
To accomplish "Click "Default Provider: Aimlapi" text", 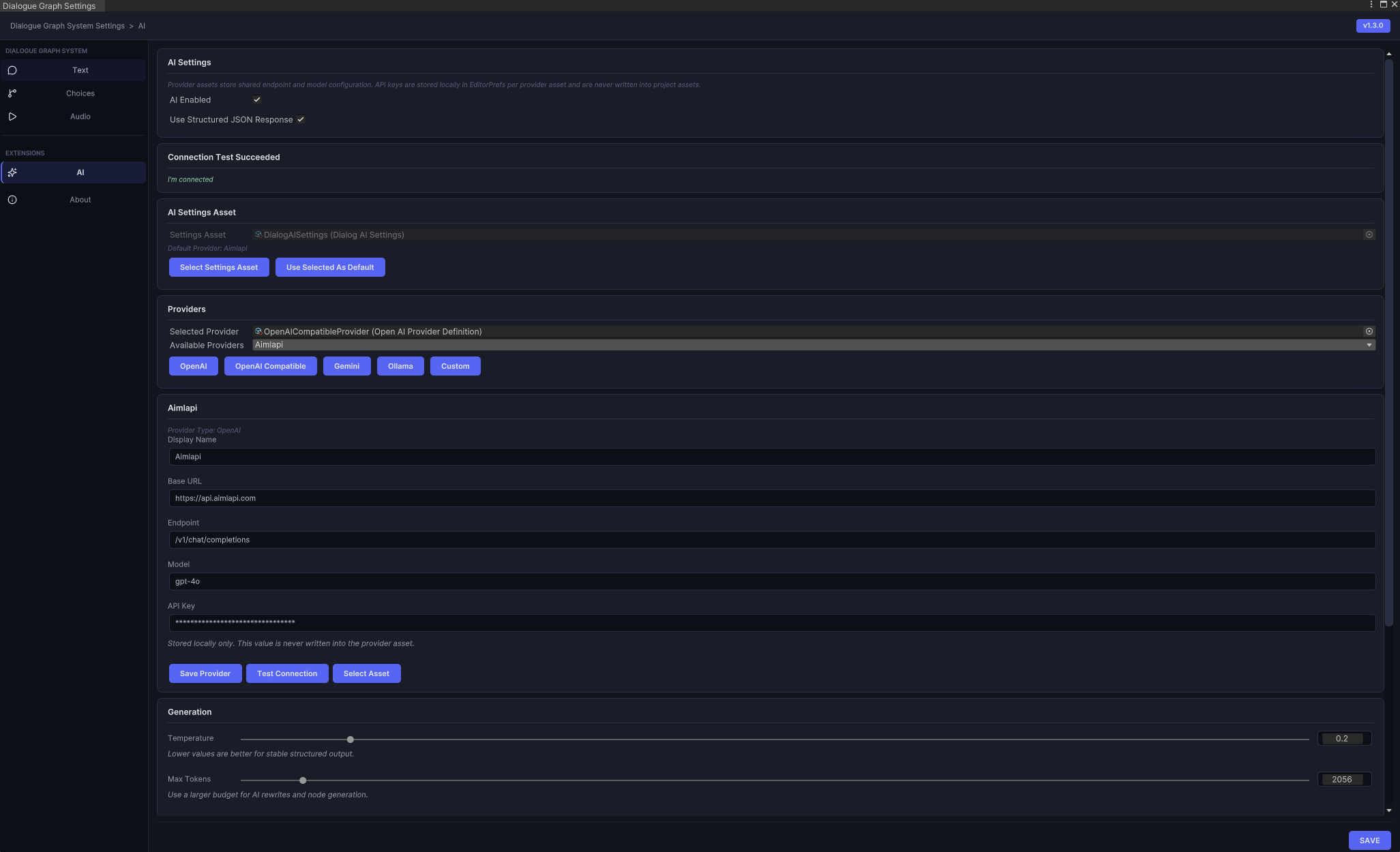I will point(207,249).
